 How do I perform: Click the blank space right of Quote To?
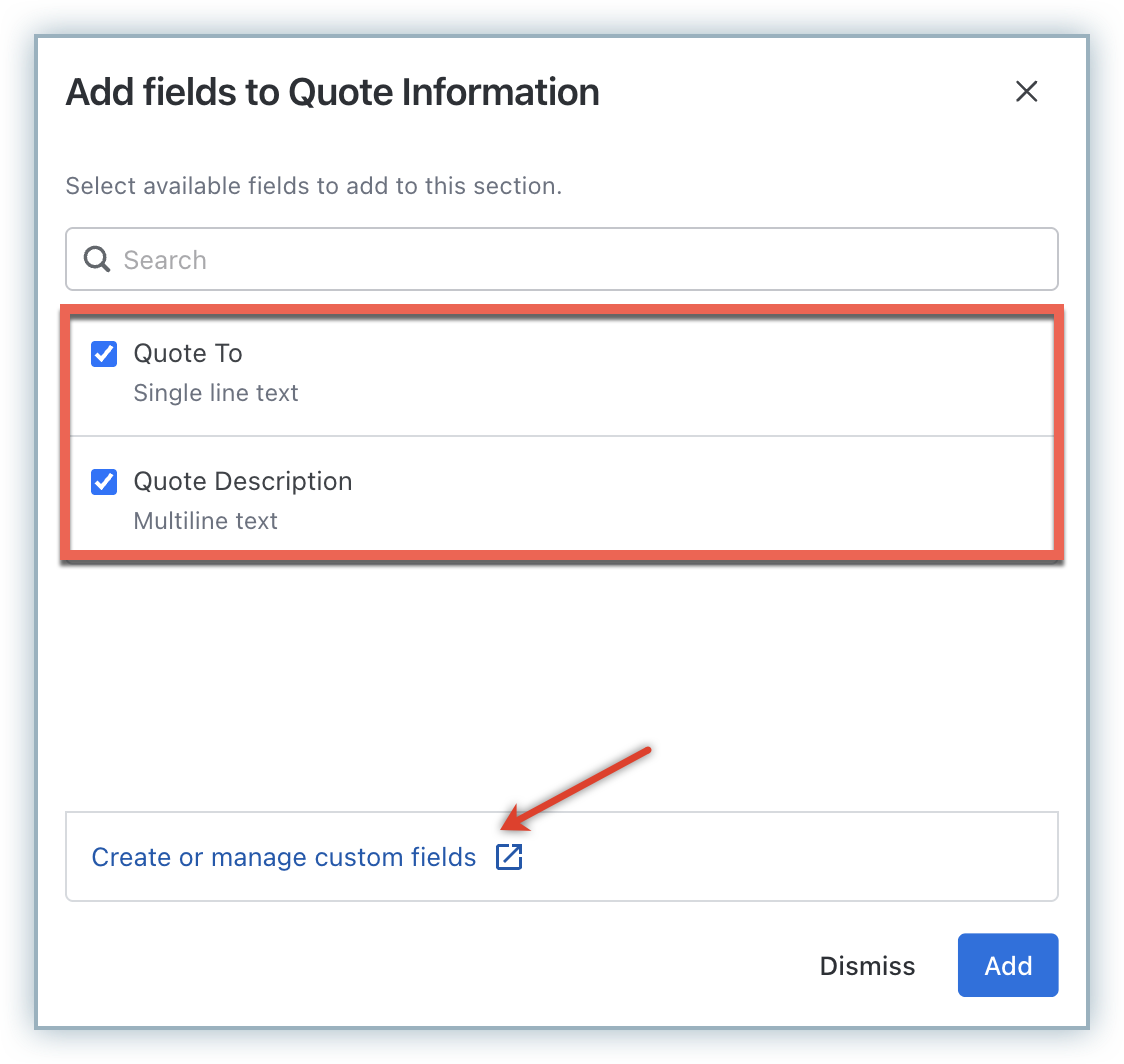click(700, 372)
